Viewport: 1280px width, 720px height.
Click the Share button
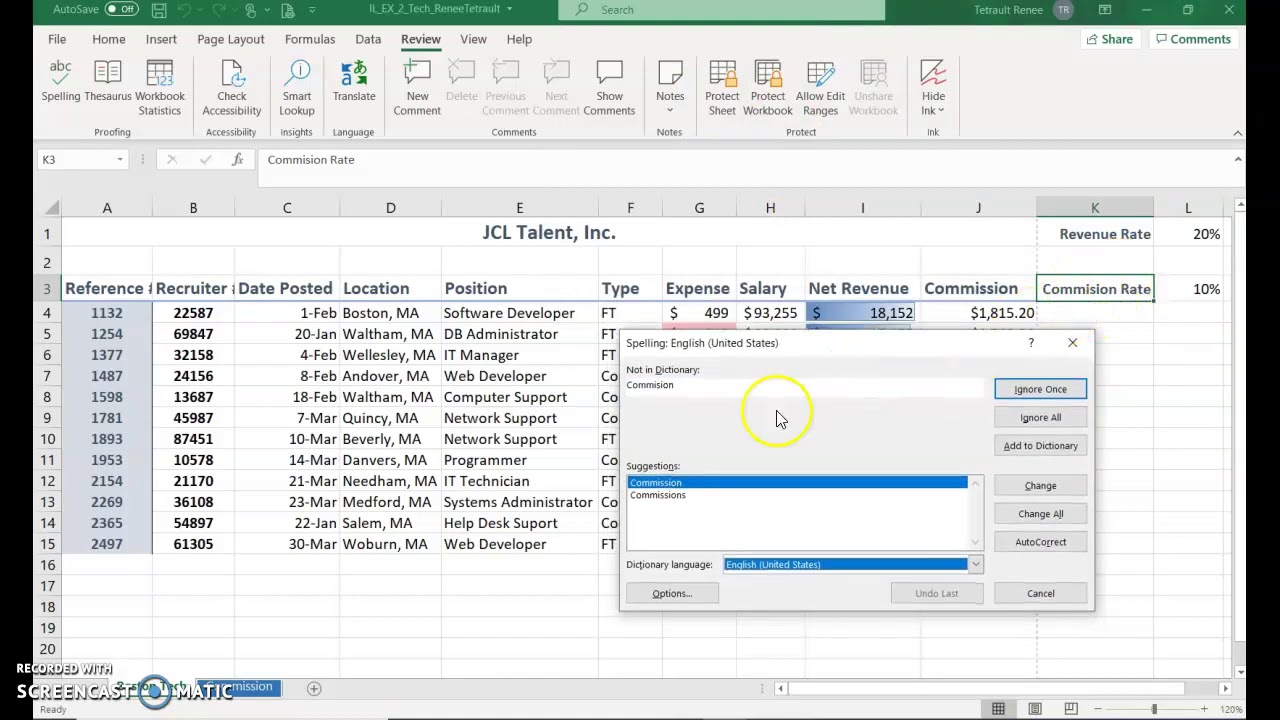point(1109,39)
